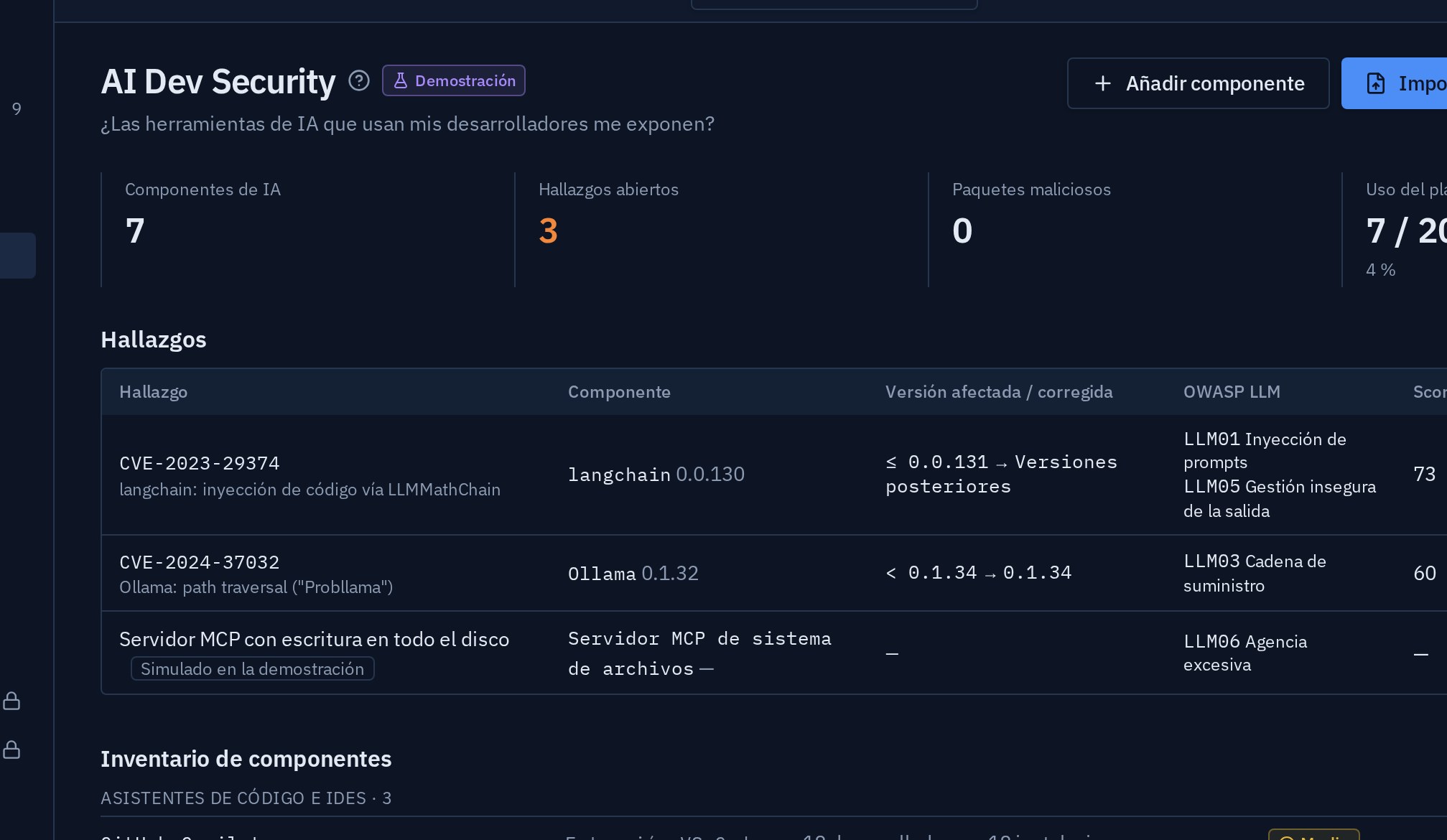The width and height of the screenshot is (1447, 840).
Task: Click the Componentes de IA count 7
Action: click(135, 230)
